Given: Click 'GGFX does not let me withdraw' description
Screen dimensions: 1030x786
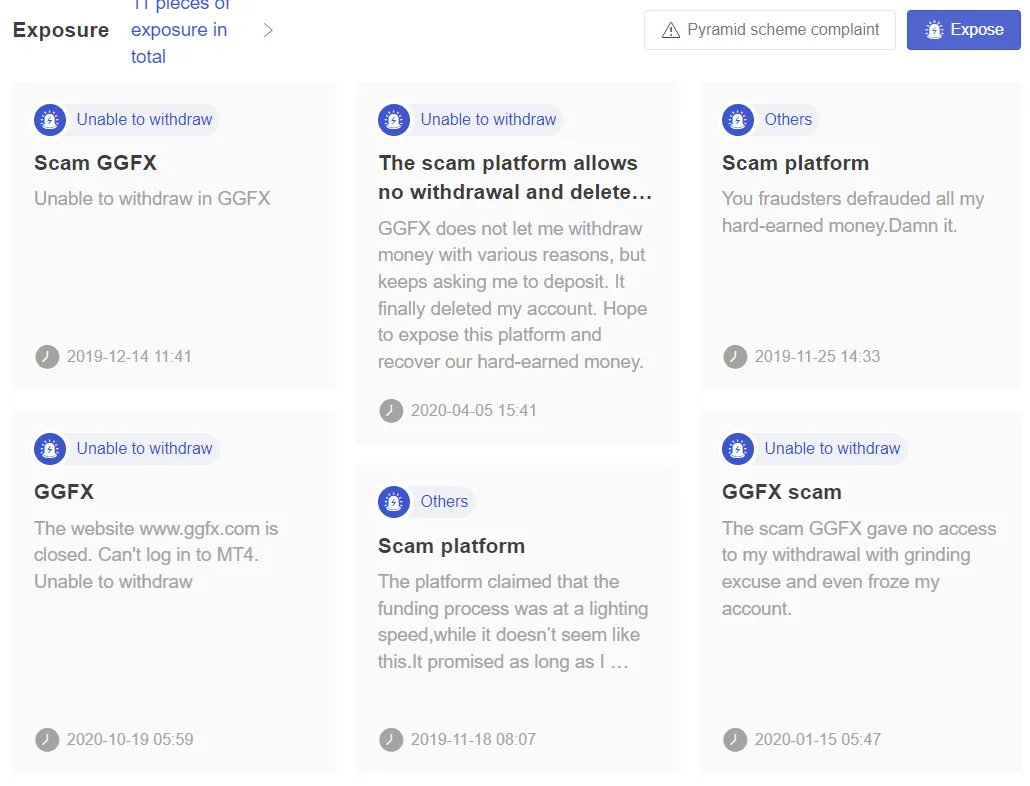Looking at the screenshot, I should point(512,295).
